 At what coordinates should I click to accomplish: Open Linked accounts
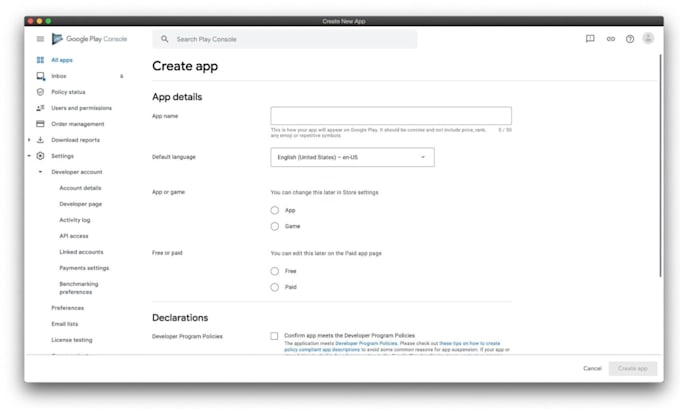[81, 252]
